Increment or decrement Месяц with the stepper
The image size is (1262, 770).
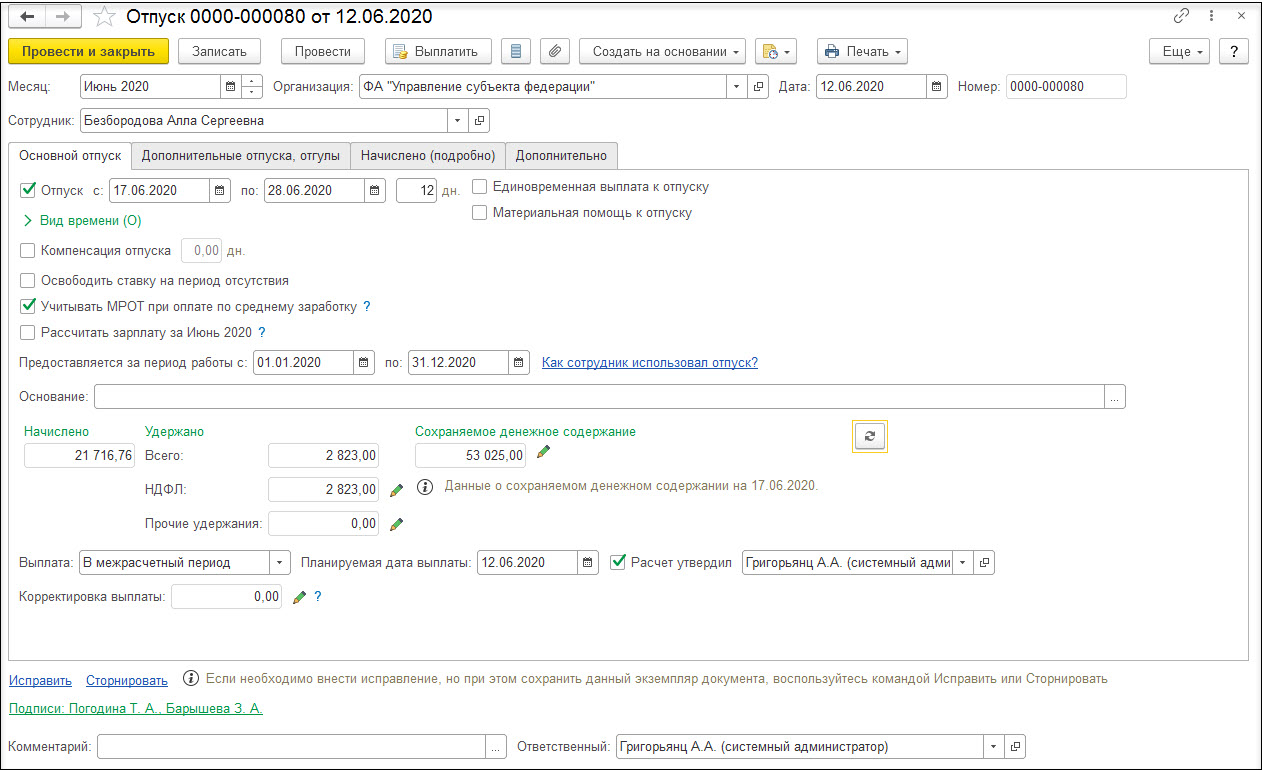pos(253,87)
